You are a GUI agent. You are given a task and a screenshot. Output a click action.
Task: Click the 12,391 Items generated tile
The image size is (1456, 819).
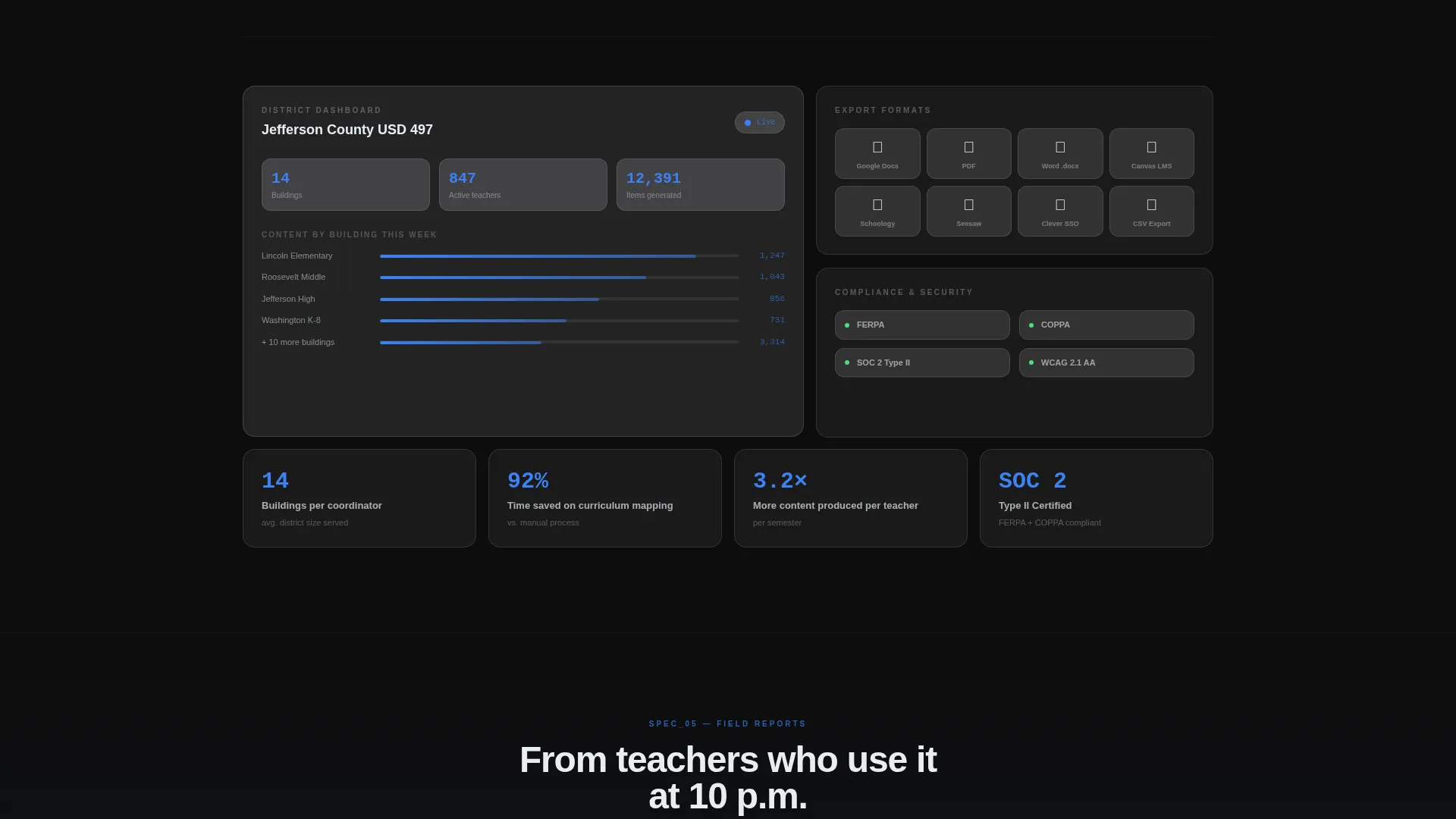701,184
